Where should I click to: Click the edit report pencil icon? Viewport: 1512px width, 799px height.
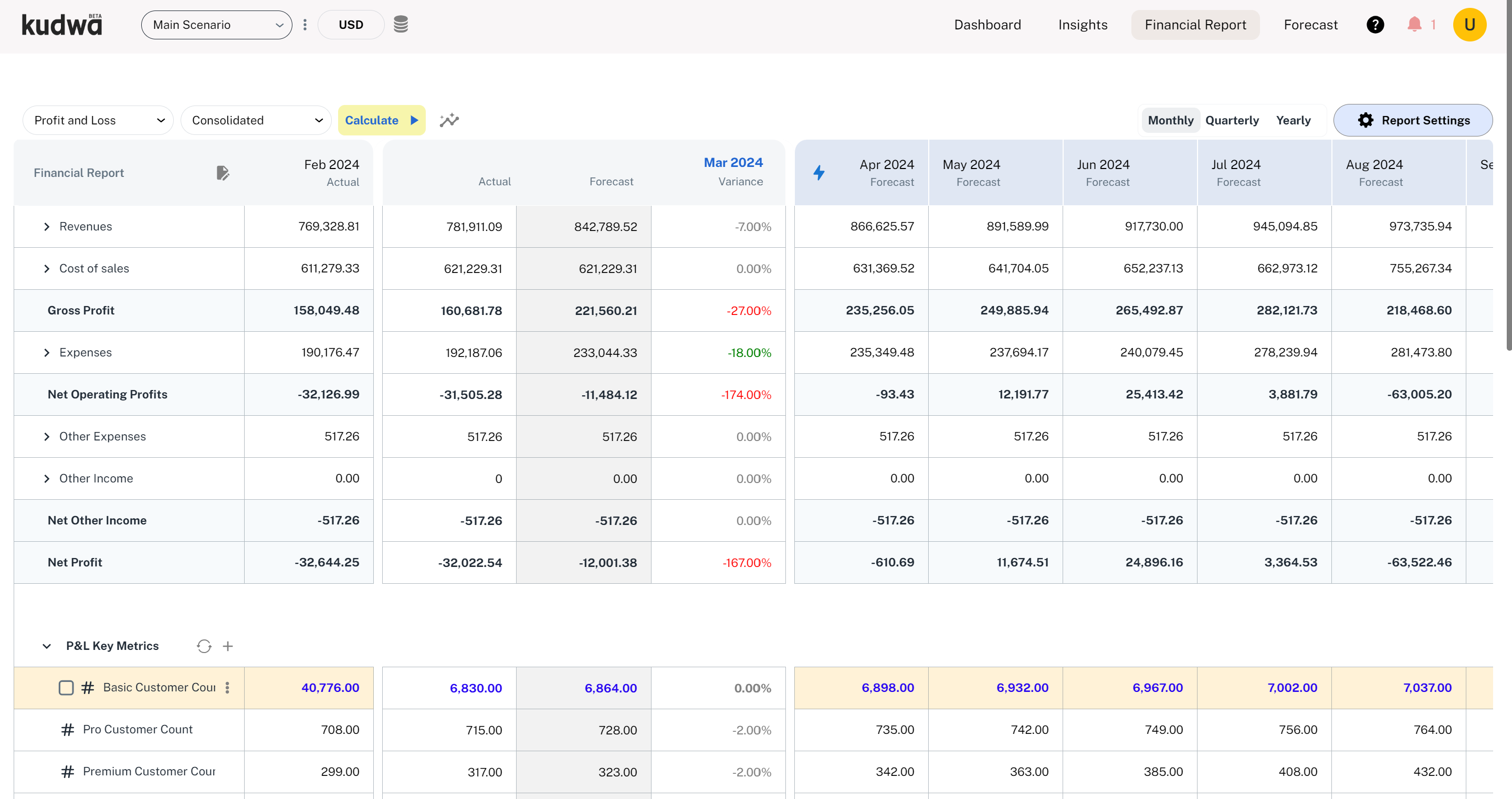223,173
